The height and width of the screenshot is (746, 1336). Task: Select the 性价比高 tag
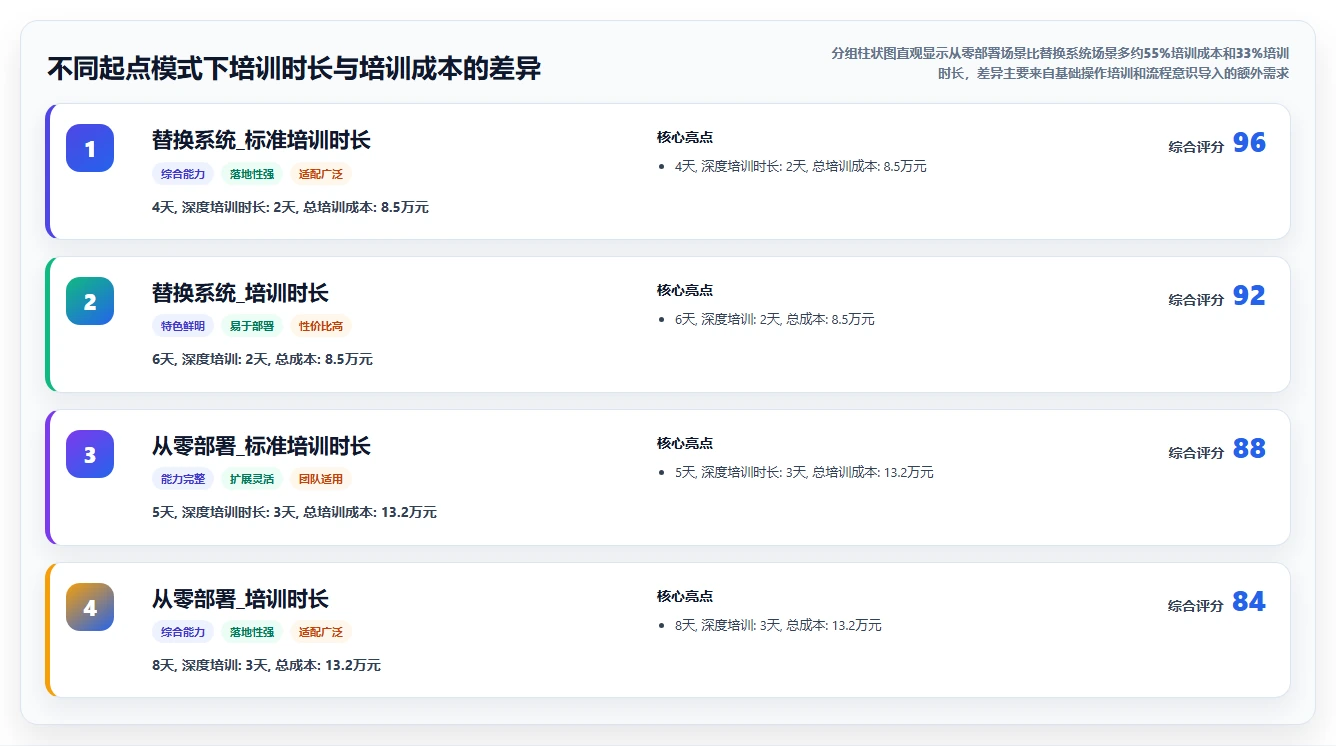pyautogui.click(x=321, y=327)
